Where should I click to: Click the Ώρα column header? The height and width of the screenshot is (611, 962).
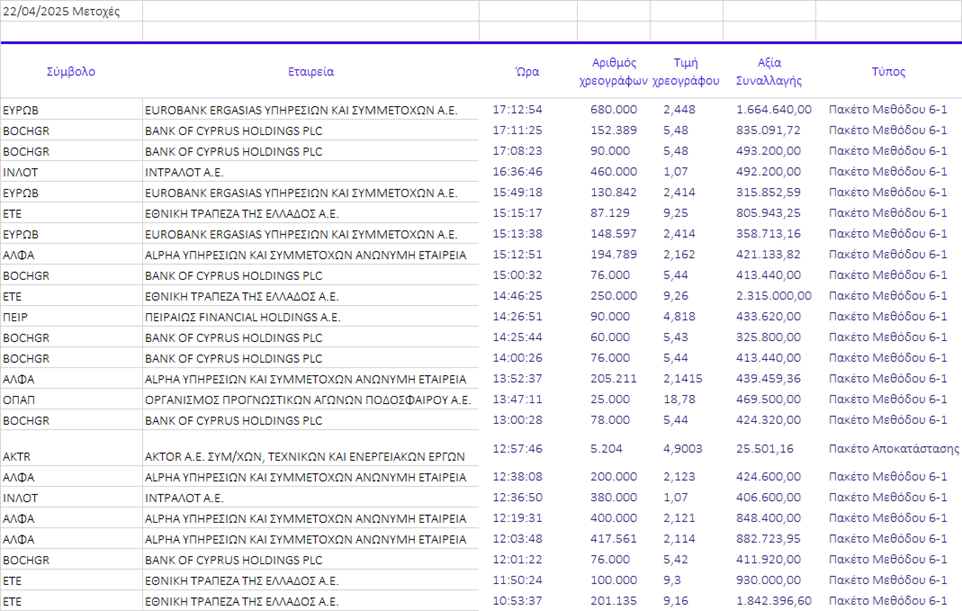coord(527,72)
